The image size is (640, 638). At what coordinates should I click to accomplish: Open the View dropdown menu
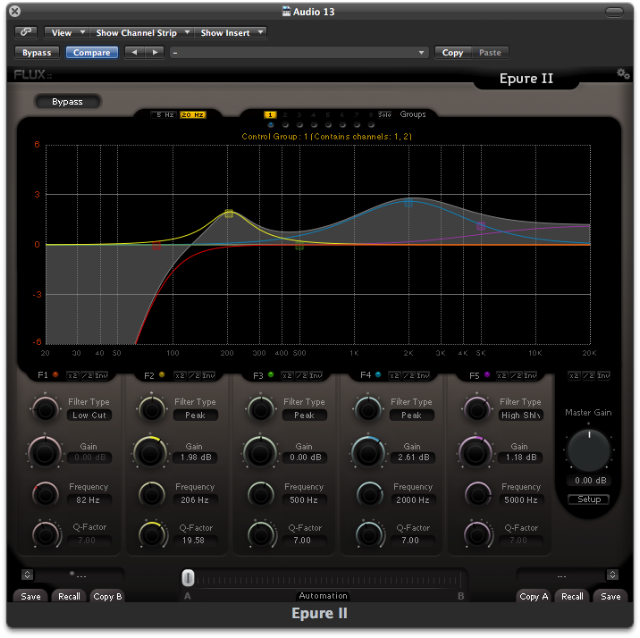(66, 33)
